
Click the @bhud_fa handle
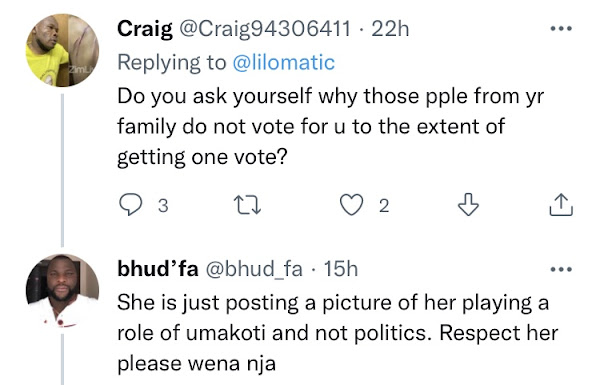(254, 269)
